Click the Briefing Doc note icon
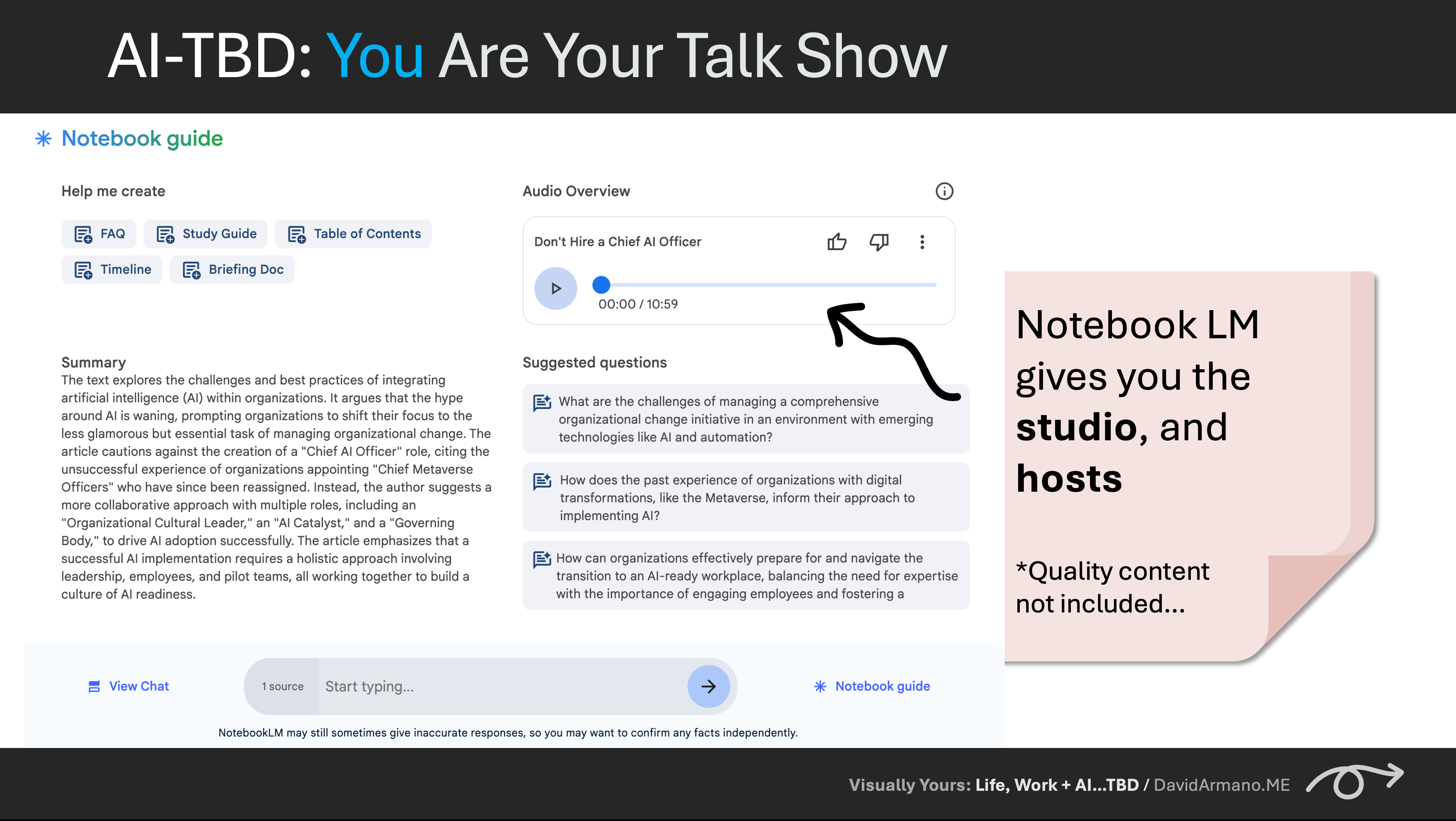This screenshot has height=821, width=1456. point(192,270)
